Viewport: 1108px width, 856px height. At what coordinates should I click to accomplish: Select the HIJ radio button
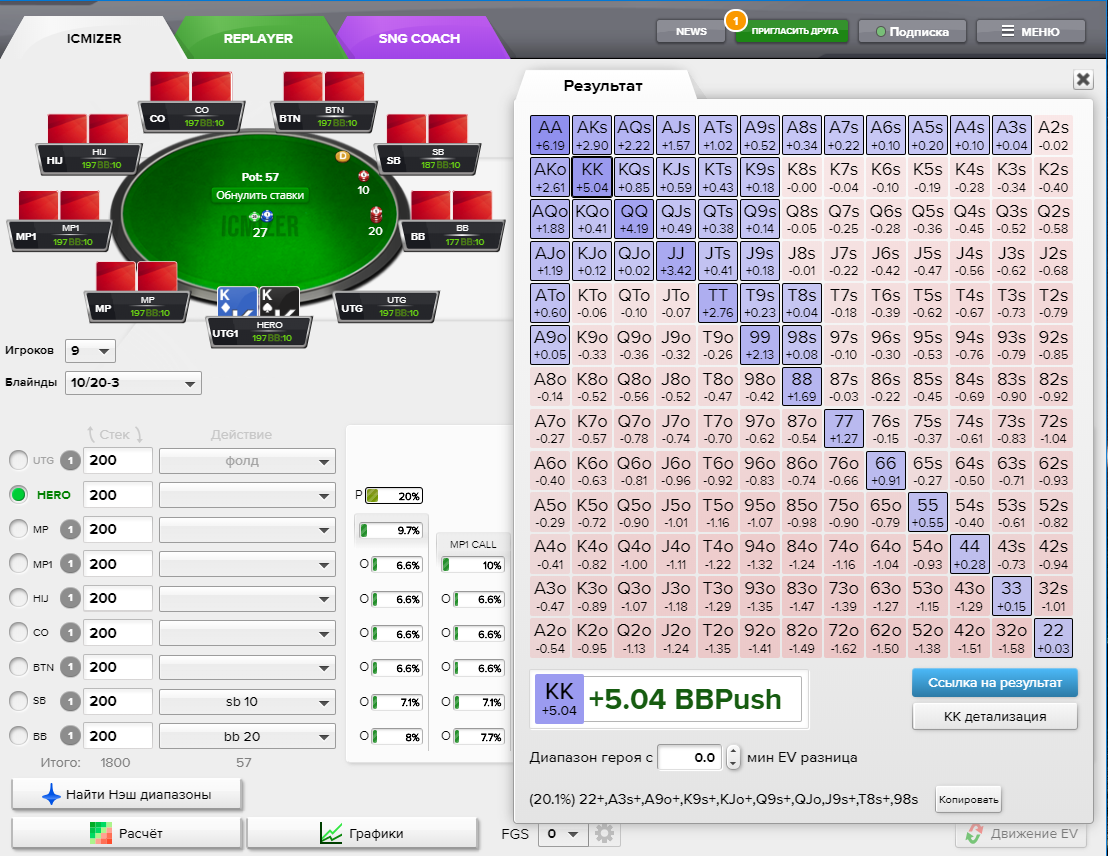coord(18,598)
